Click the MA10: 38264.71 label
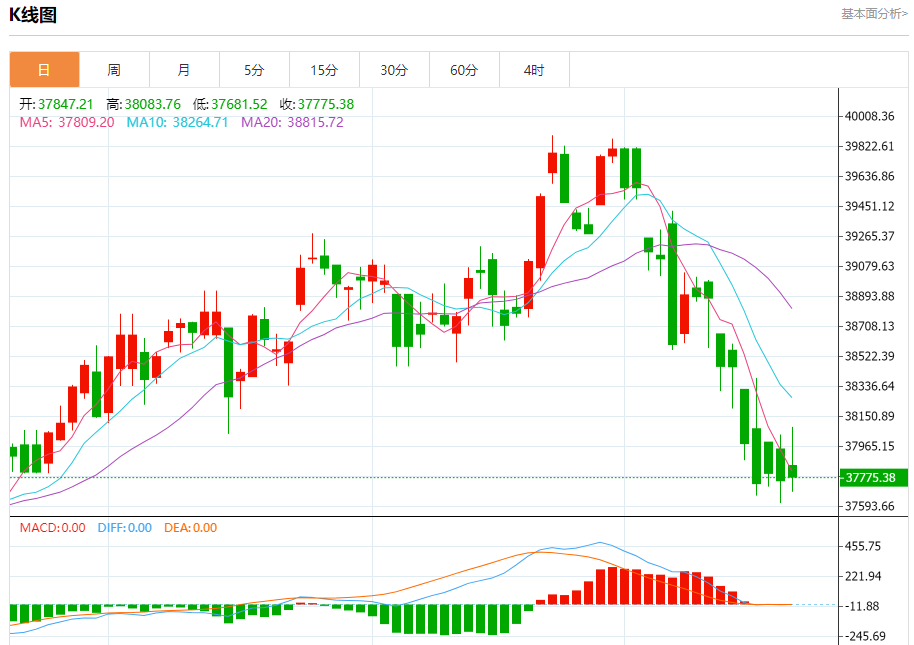This screenshot has width=914, height=645. [x=177, y=122]
